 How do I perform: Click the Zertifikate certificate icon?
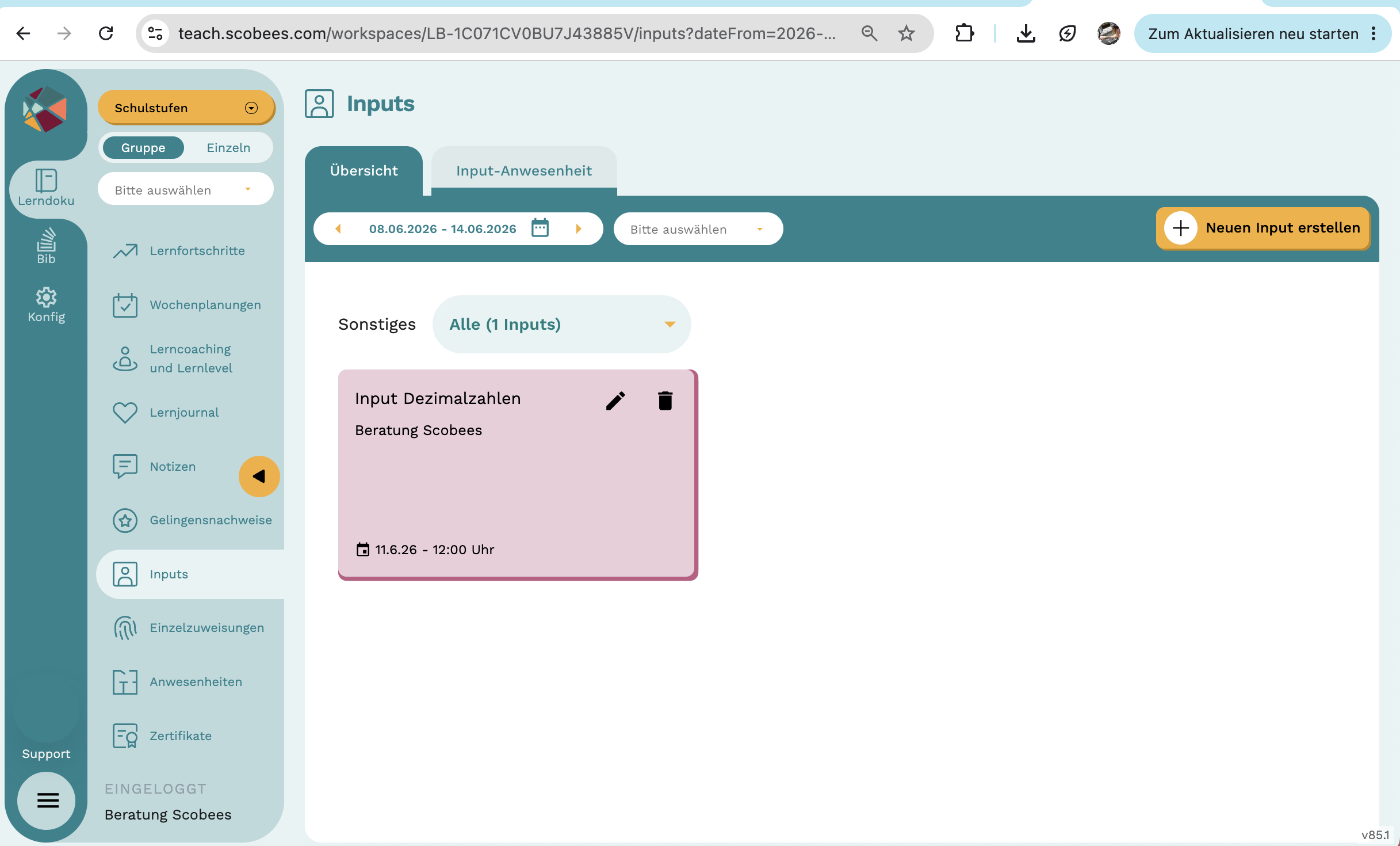point(125,736)
